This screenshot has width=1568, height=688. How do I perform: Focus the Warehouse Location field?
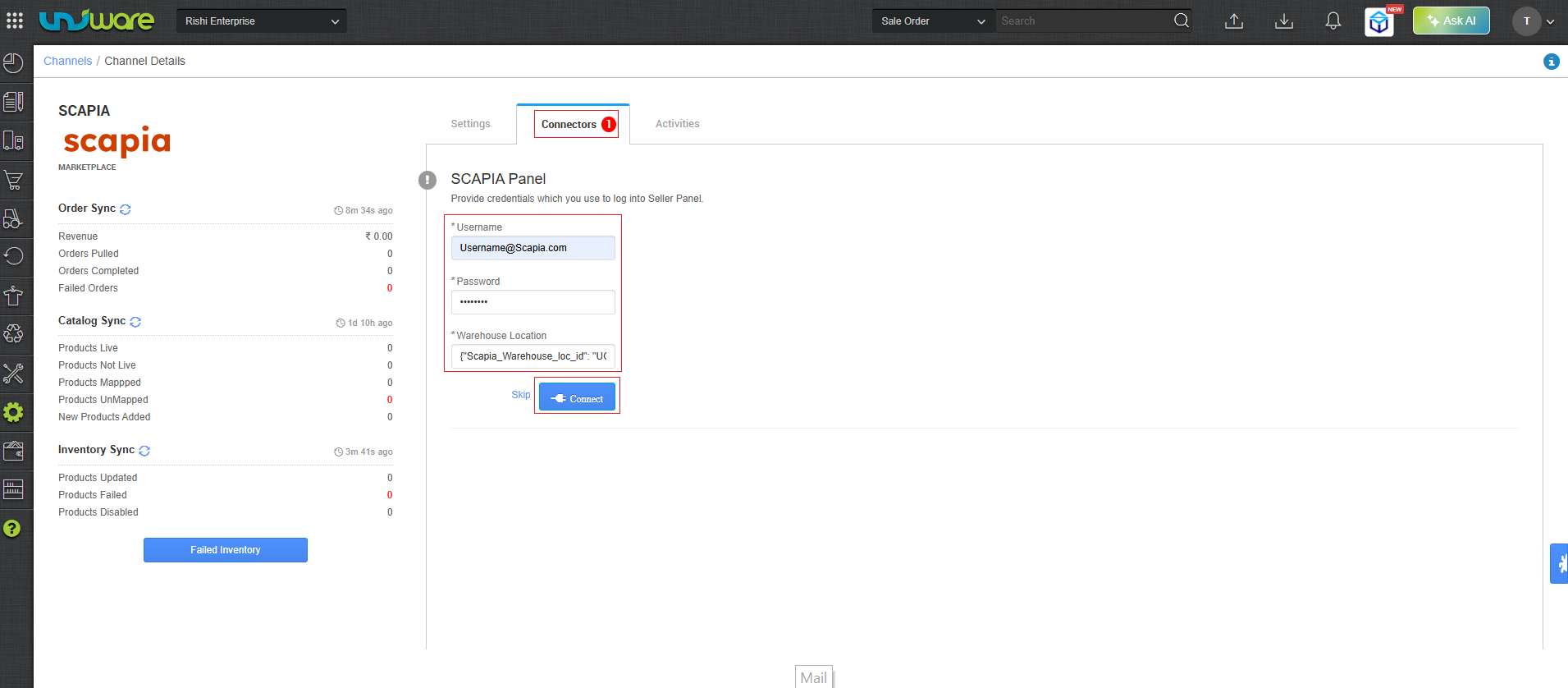(533, 356)
